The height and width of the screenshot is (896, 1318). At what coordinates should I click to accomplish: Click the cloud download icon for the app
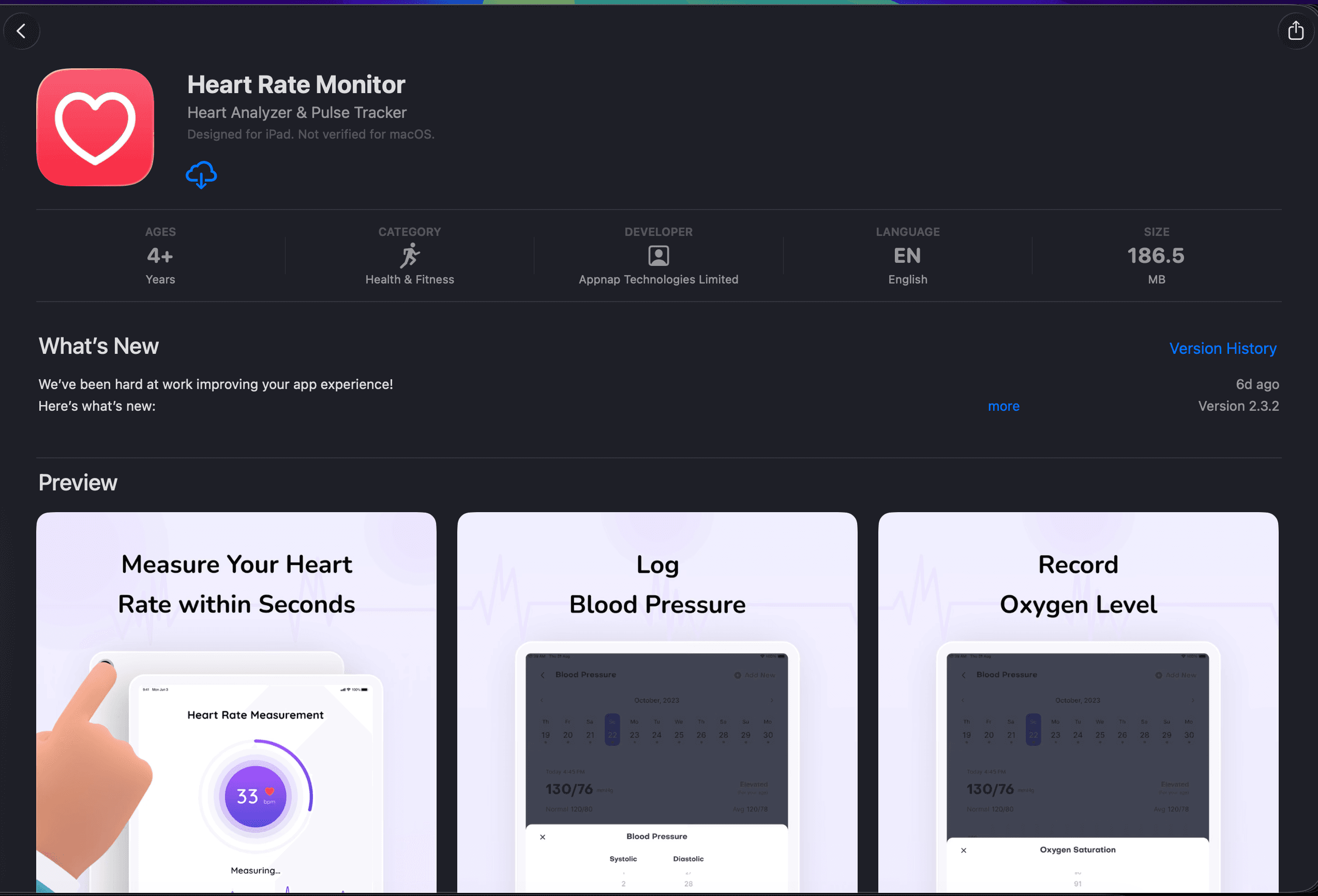[x=201, y=174]
